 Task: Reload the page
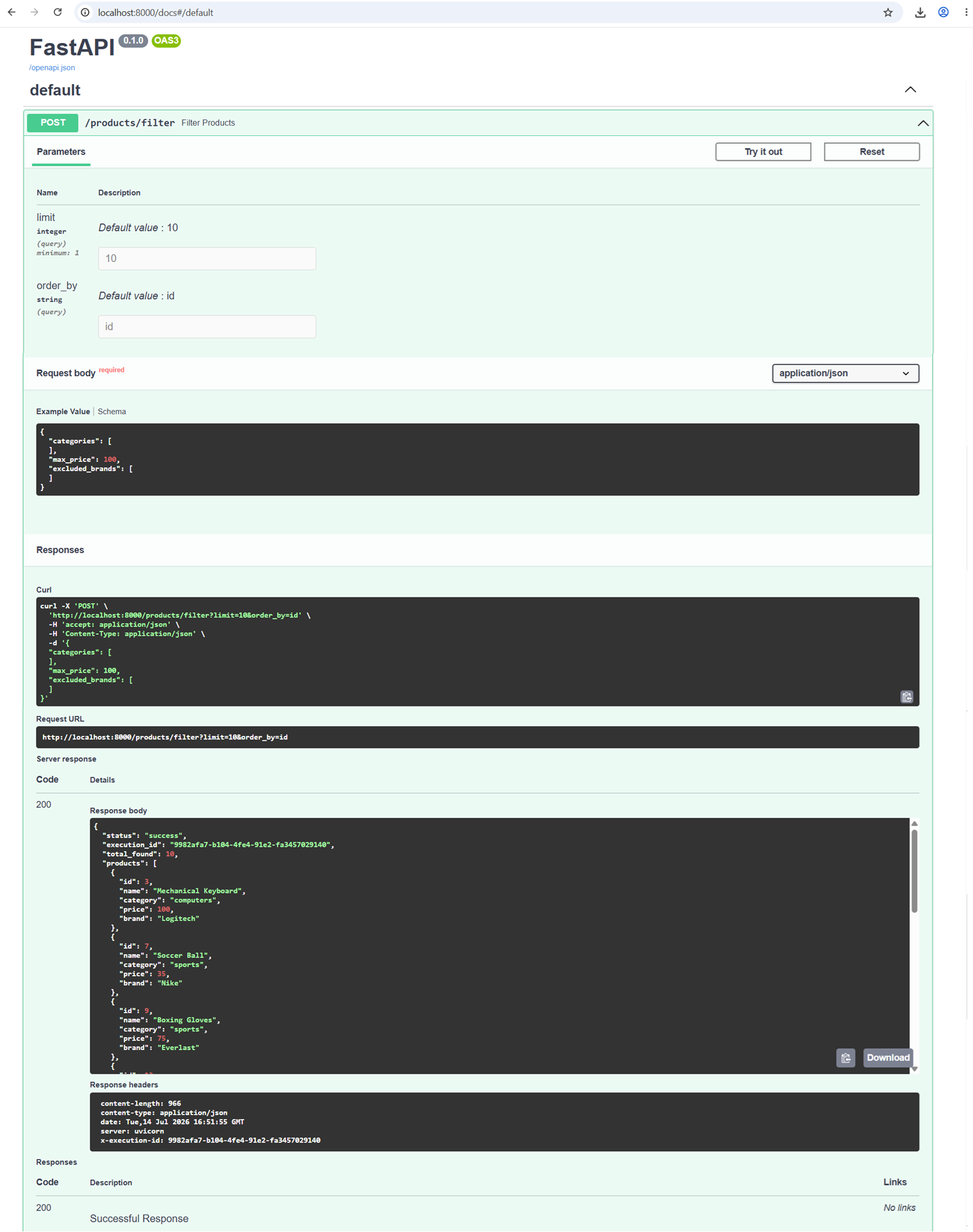point(58,12)
